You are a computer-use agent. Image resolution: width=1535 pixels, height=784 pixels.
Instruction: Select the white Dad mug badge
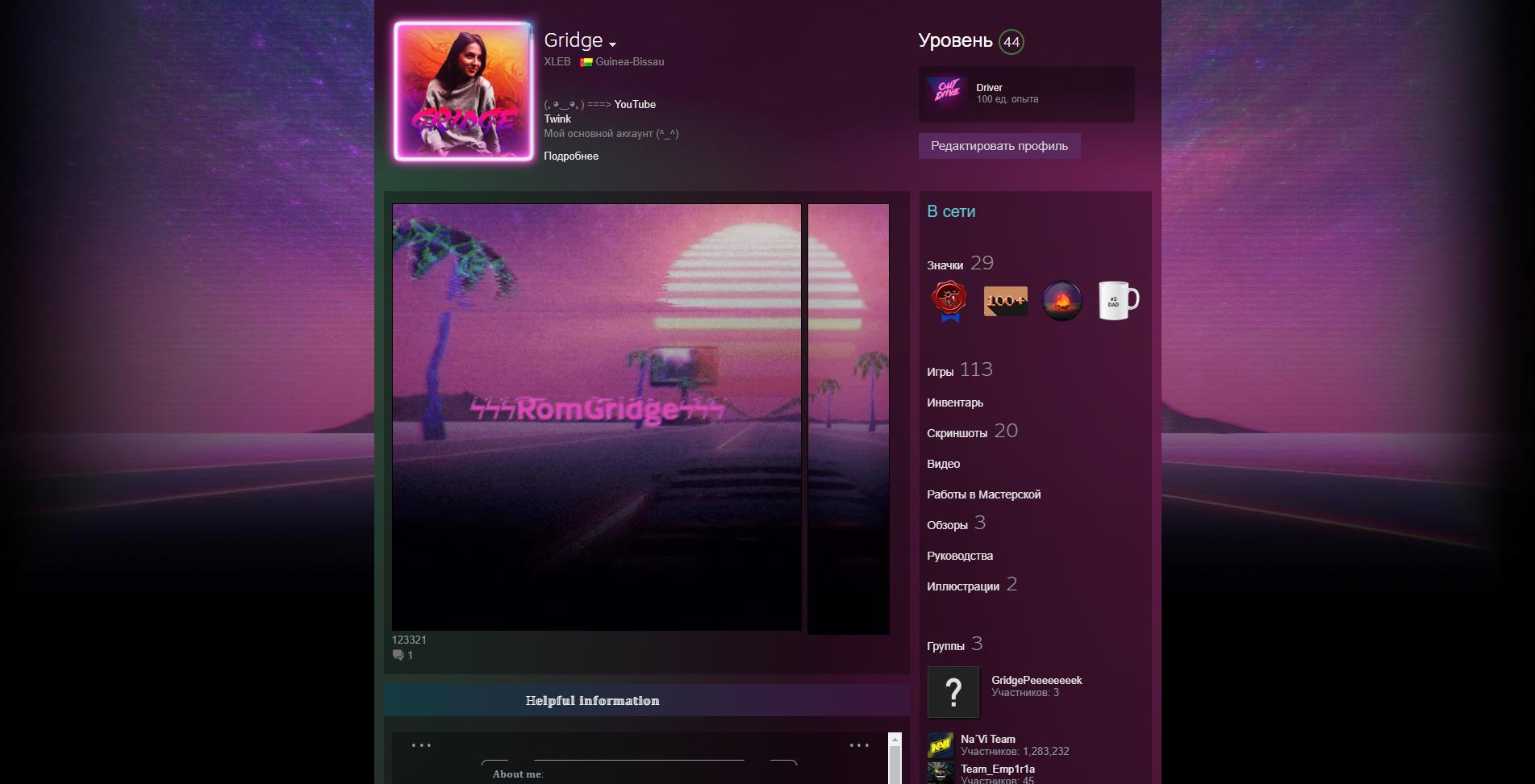tap(1117, 301)
